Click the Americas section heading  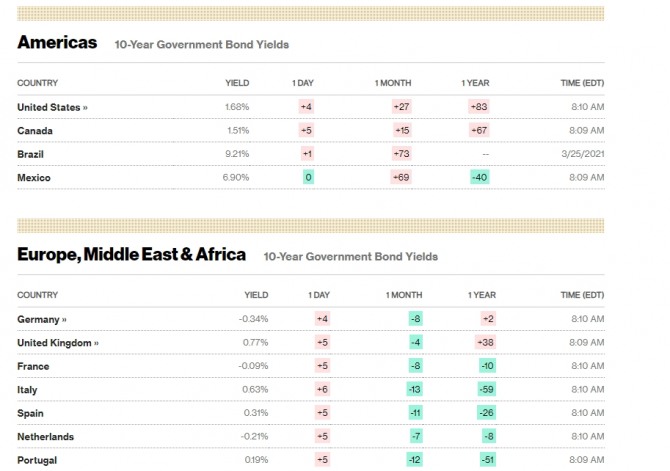tap(57, 42)
